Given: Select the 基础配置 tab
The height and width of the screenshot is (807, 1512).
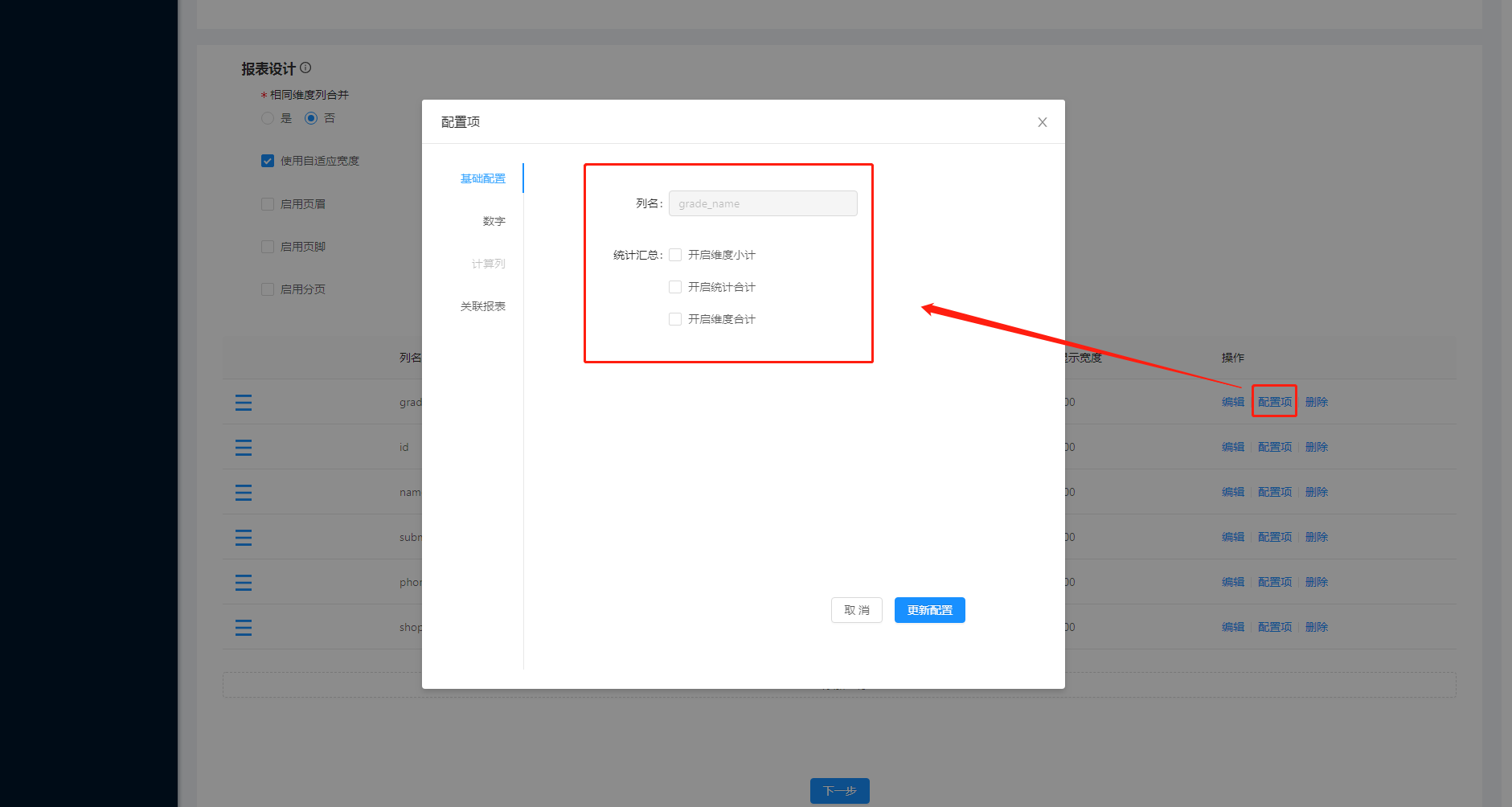Looking at the screenshot, I should coord(483,178).
